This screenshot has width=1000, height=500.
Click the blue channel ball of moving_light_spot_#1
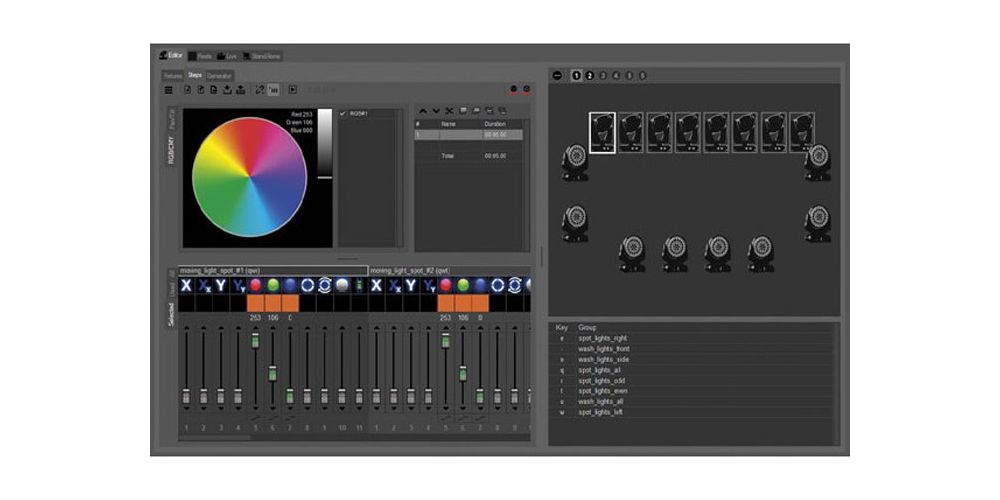[x=290, y=285]
